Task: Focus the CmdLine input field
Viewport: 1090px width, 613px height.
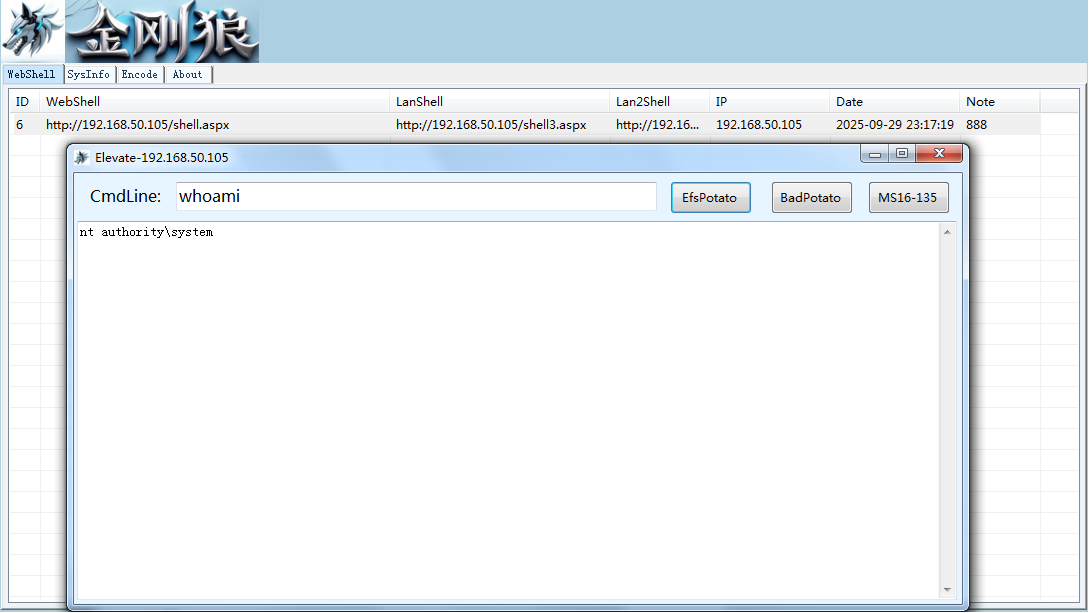Action: 416,197
